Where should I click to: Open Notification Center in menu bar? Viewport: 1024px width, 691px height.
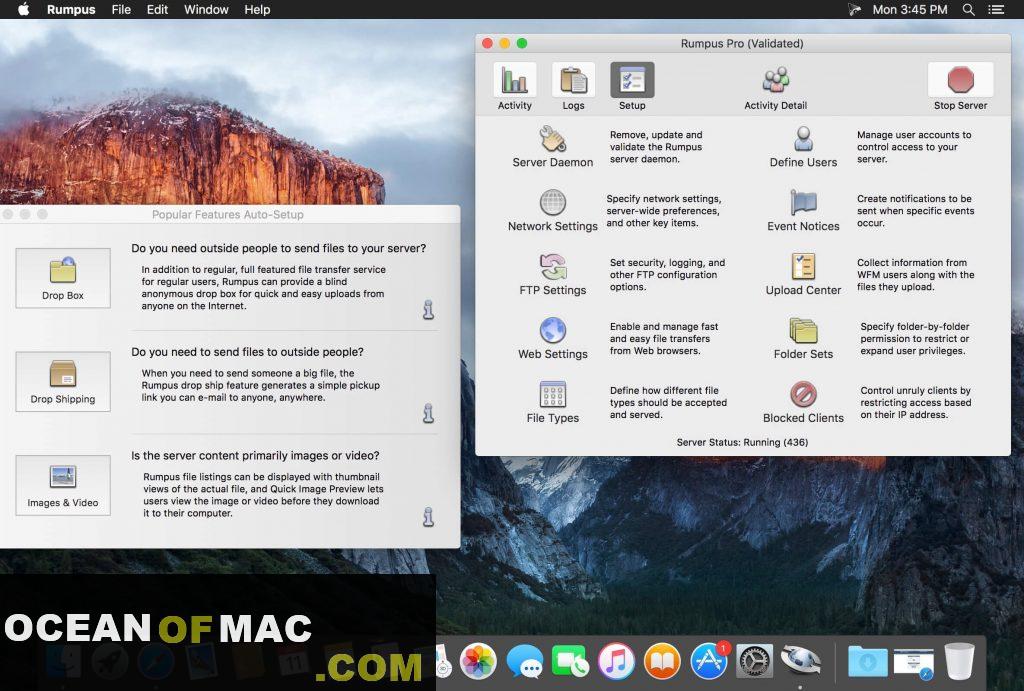[x=996, y=9]
